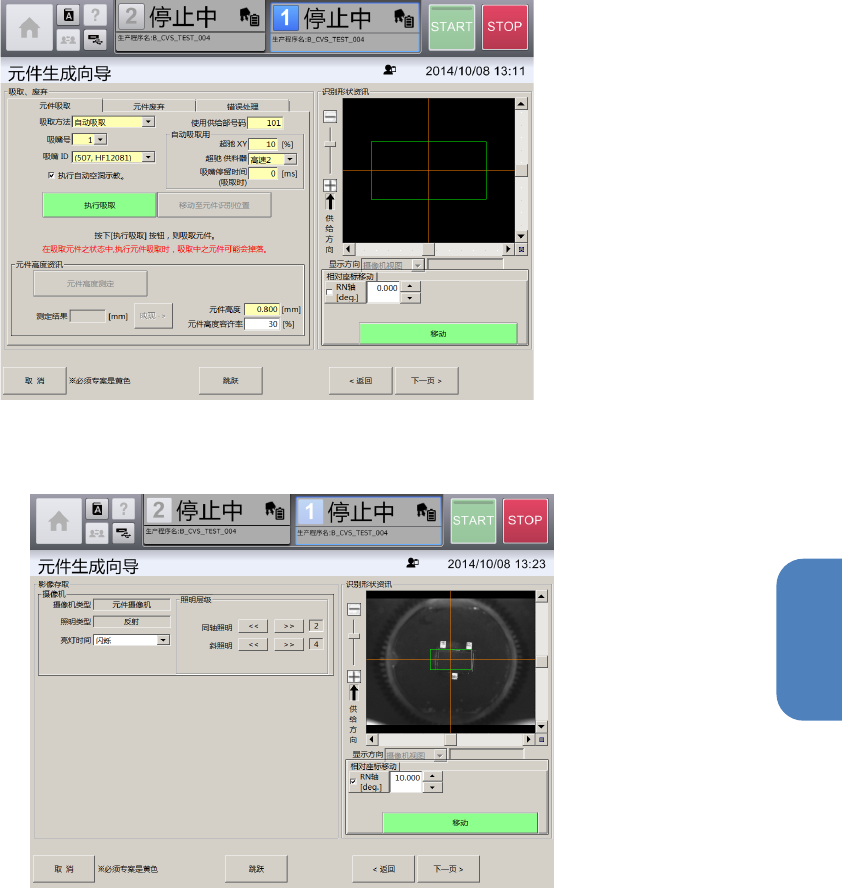Switch to 元件吸取 tab

pyautogui.click(x=55, y=106)
